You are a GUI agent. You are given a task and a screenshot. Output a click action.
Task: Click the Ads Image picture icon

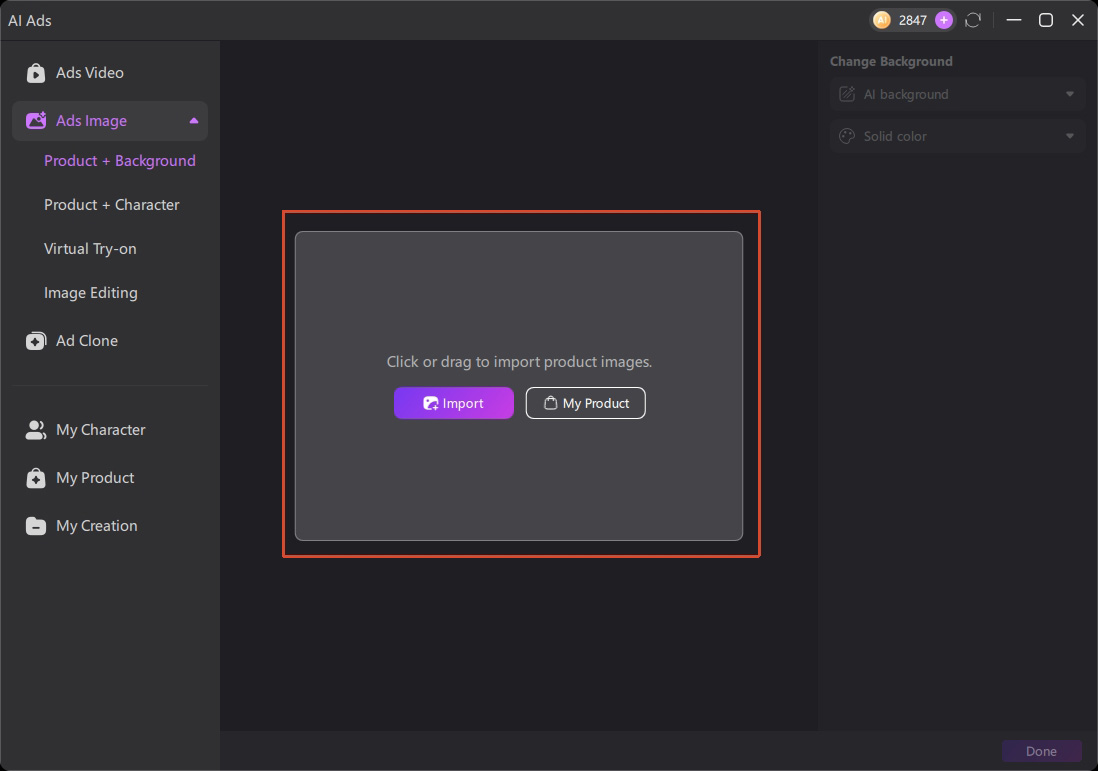(x=36, y=120)
